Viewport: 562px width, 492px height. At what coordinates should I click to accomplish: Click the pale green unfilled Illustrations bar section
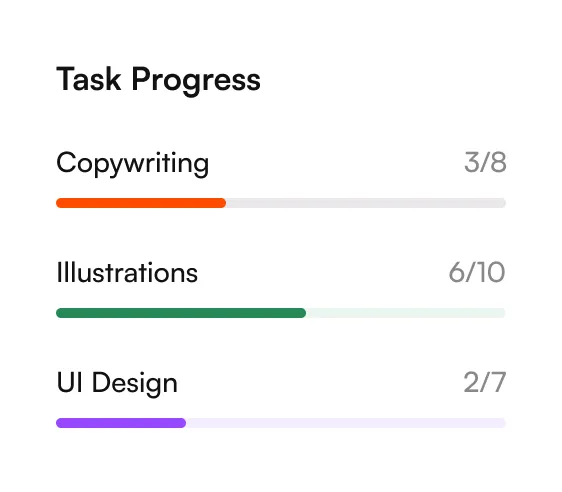coord(406,313)
